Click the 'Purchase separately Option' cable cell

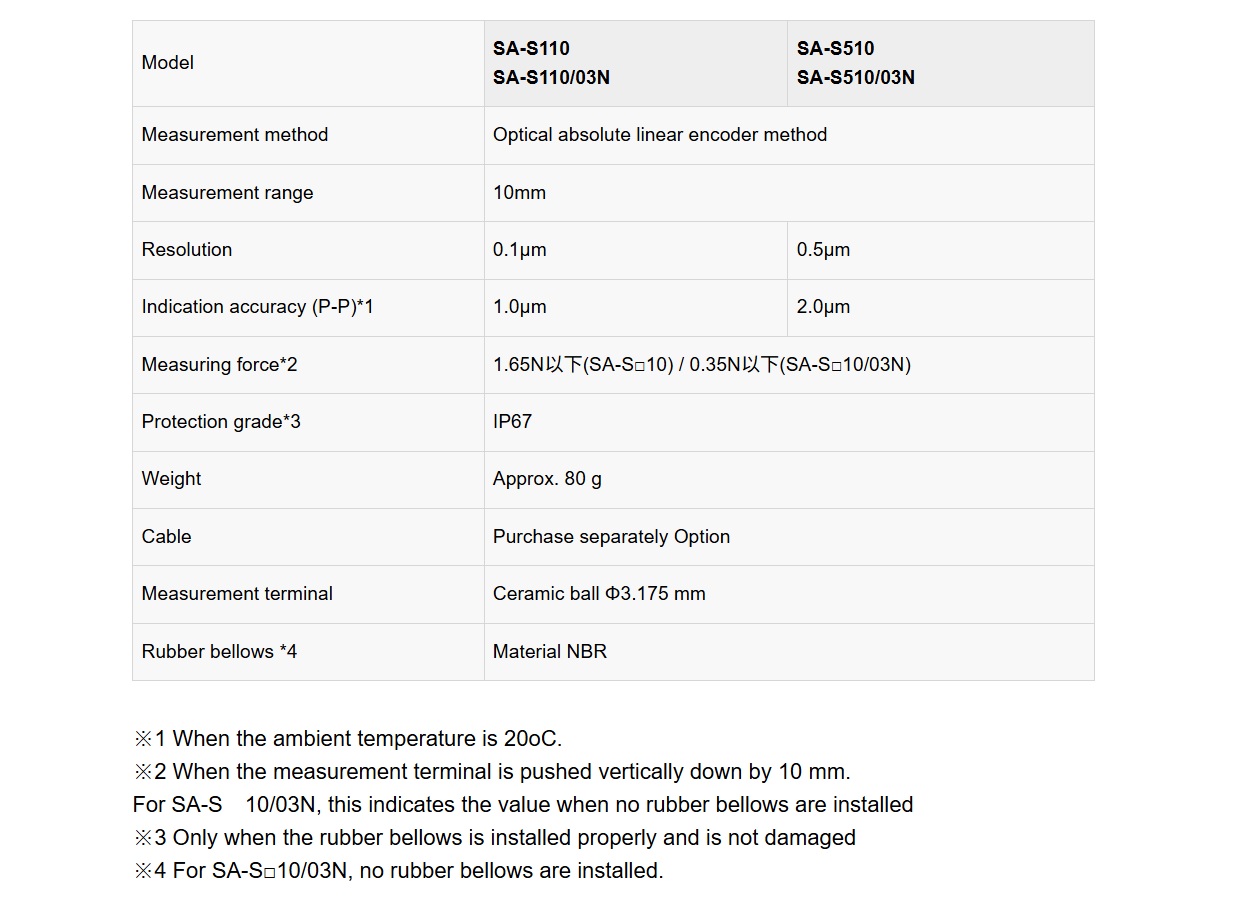click(x=611, y=537)
